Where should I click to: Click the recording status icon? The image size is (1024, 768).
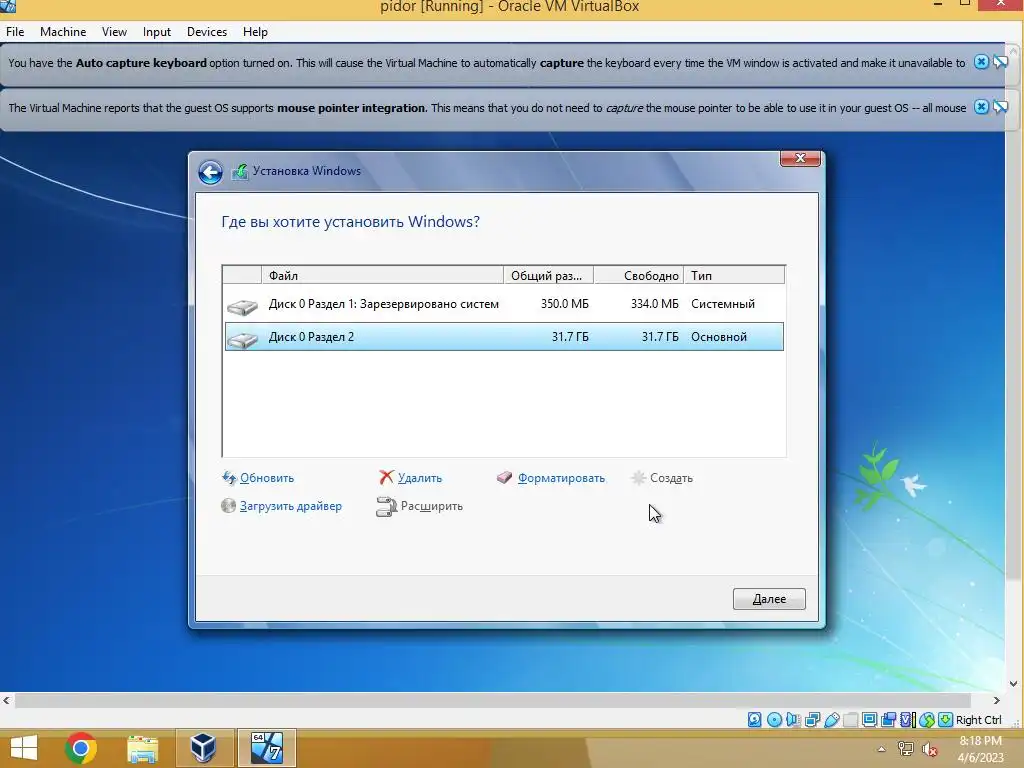(x=888, y=720)
